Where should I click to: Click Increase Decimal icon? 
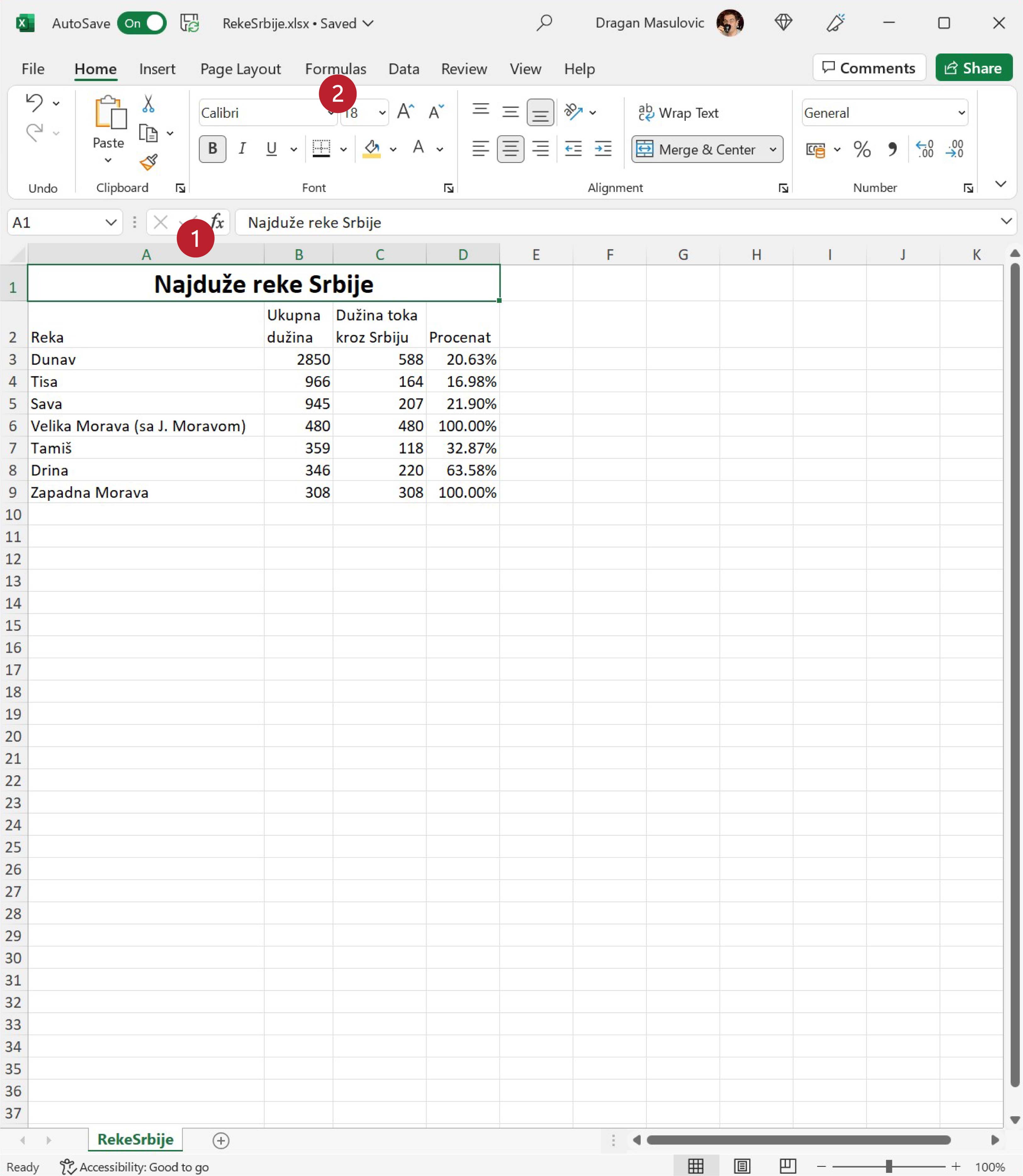924,150
